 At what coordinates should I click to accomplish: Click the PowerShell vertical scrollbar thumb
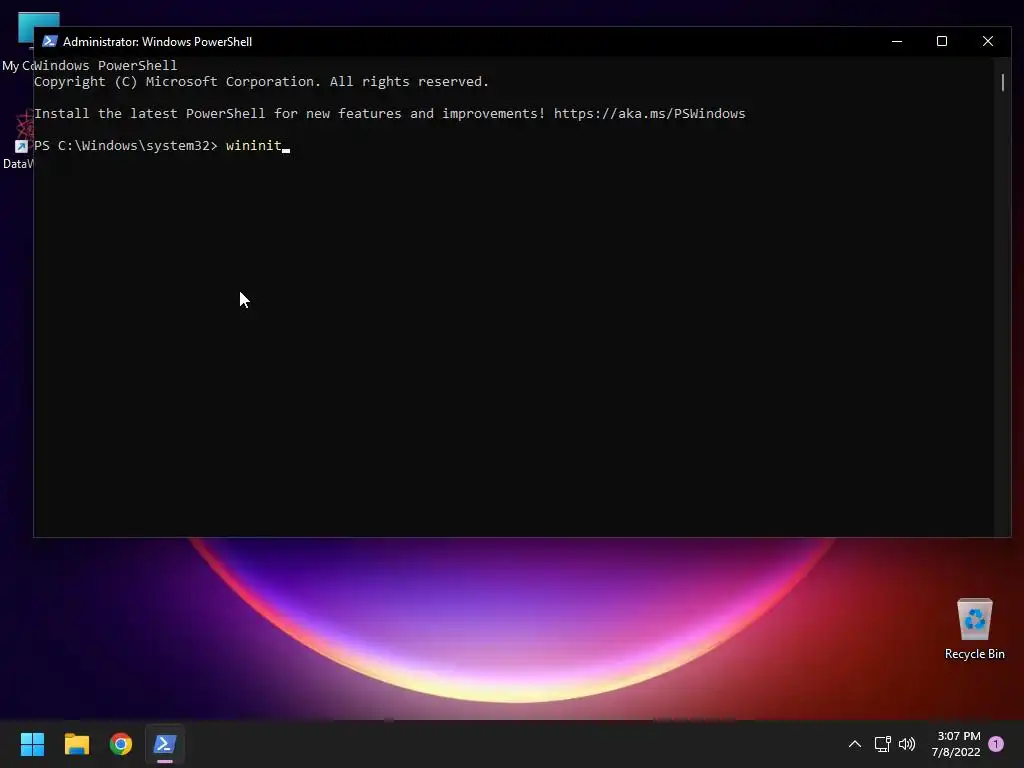tap(1002, 82)
